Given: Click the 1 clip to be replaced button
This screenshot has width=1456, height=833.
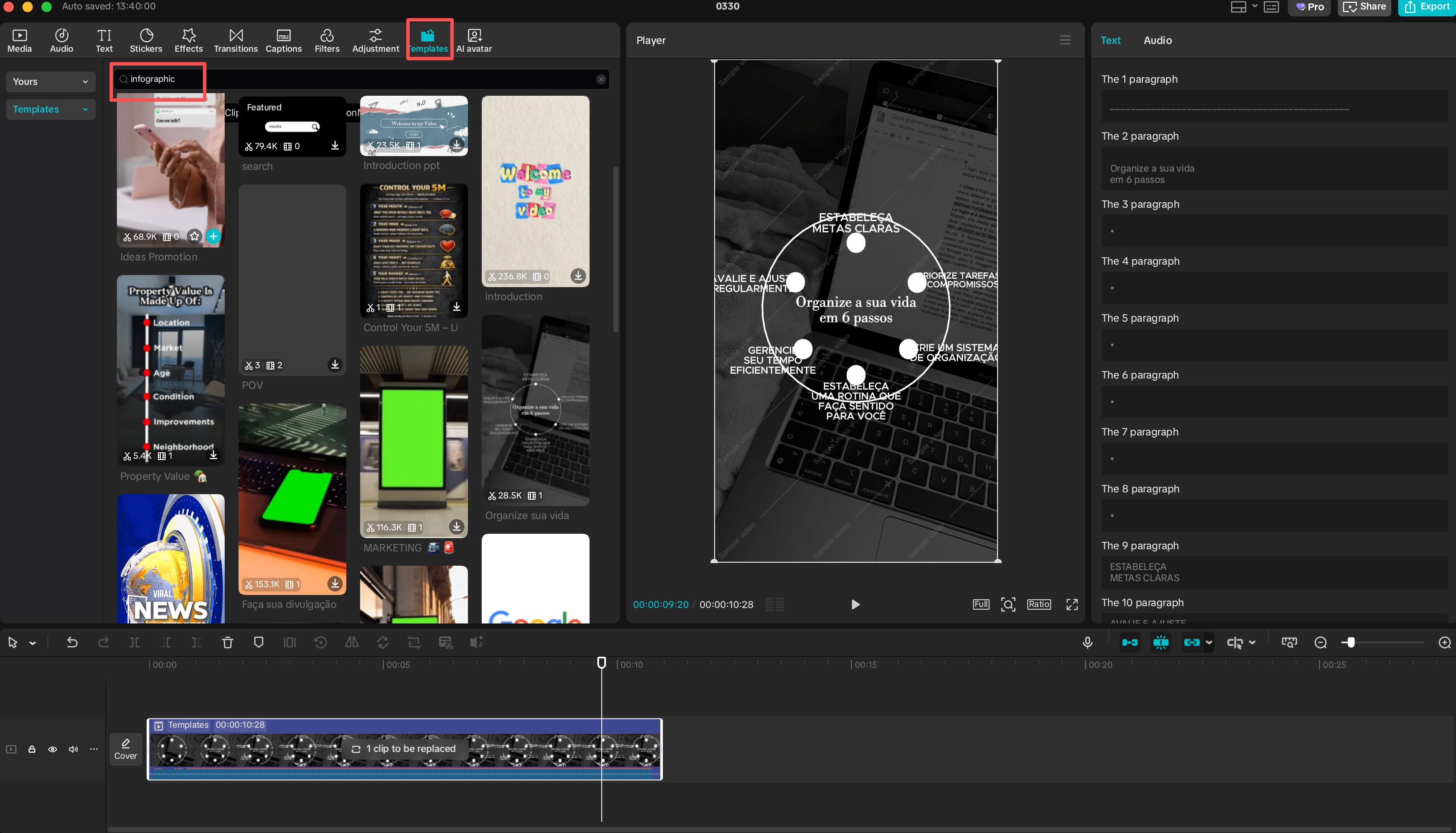Looking at the screenshot, I should point(404,748).
